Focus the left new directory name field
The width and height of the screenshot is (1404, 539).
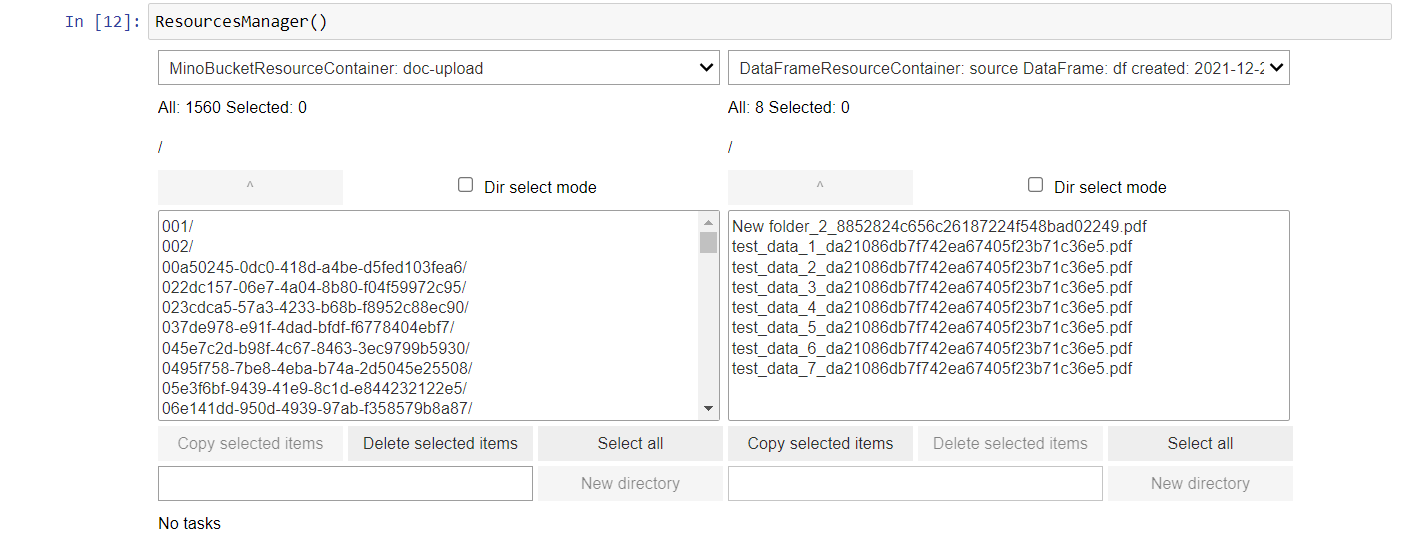(345, 483)
